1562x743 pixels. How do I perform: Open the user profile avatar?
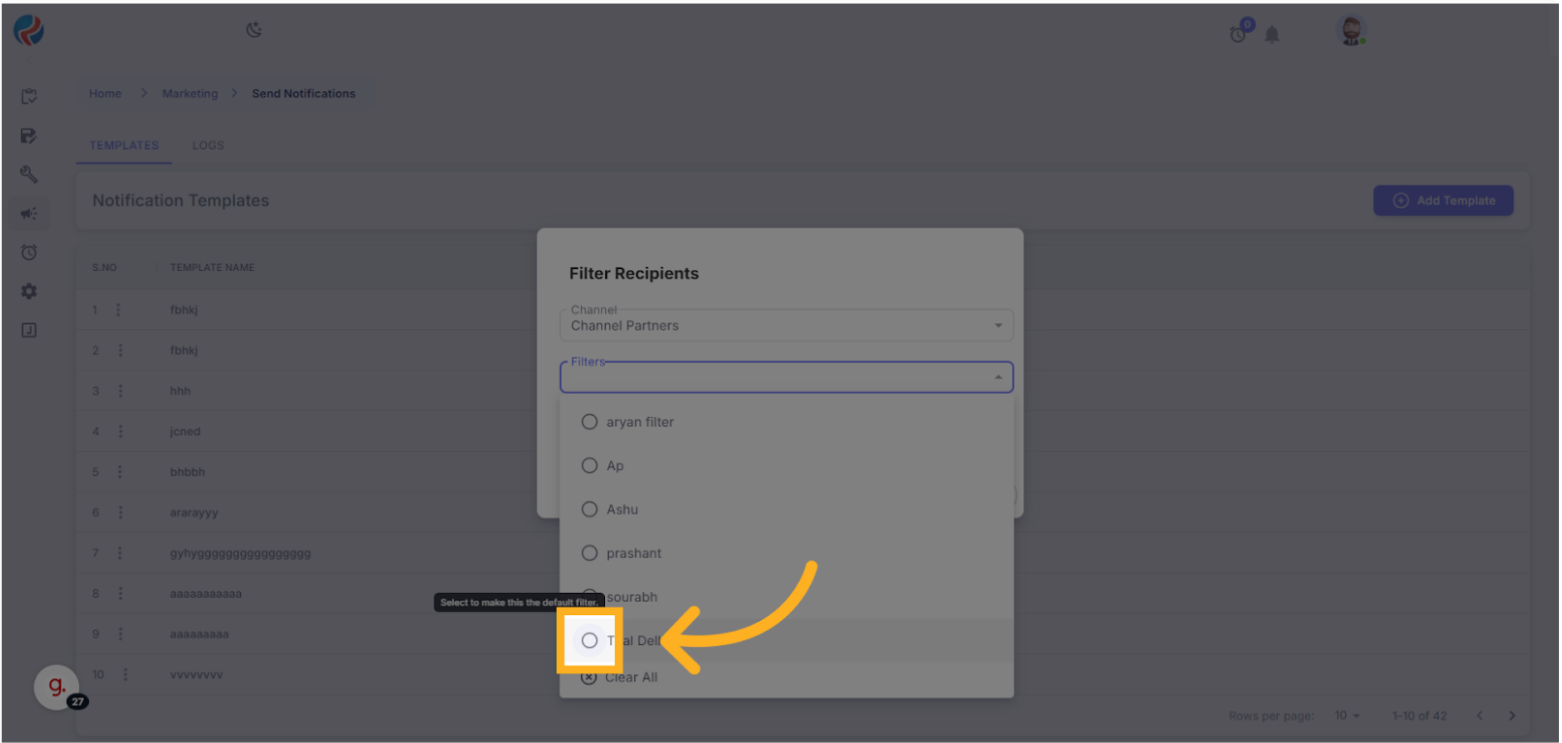pyautogui.click(x=1351, y=31)
